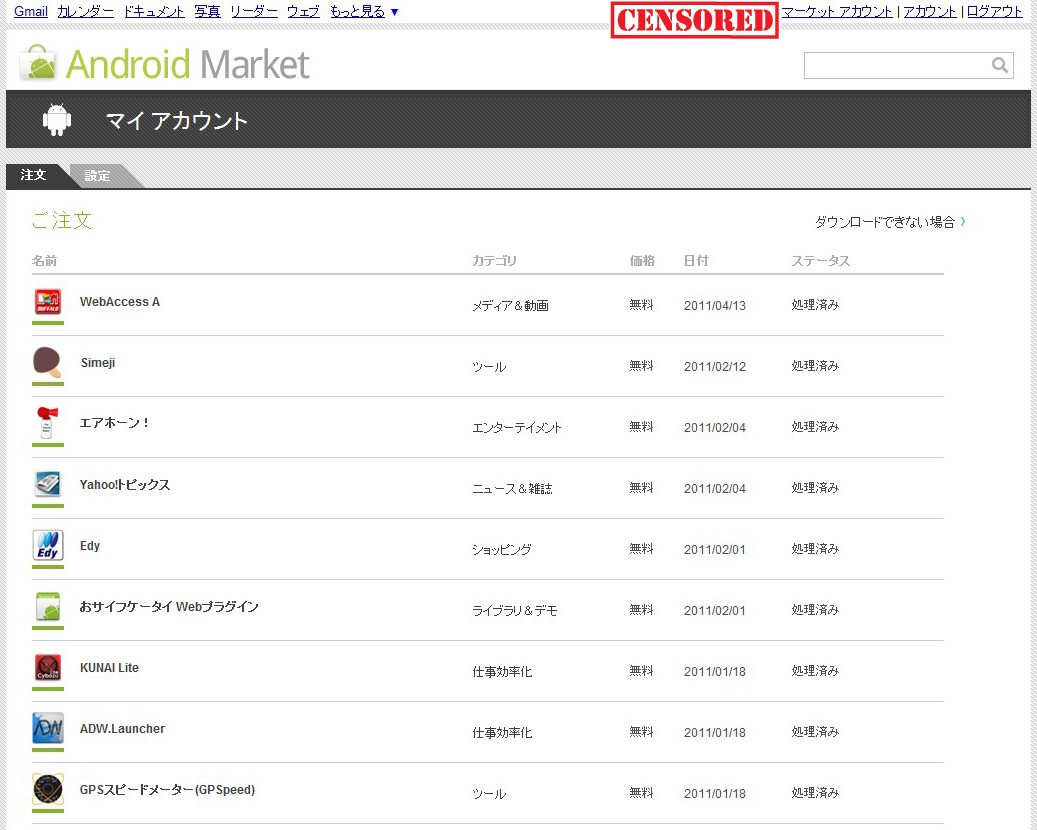Click the Android Market title text

click(x=187, y=64)
